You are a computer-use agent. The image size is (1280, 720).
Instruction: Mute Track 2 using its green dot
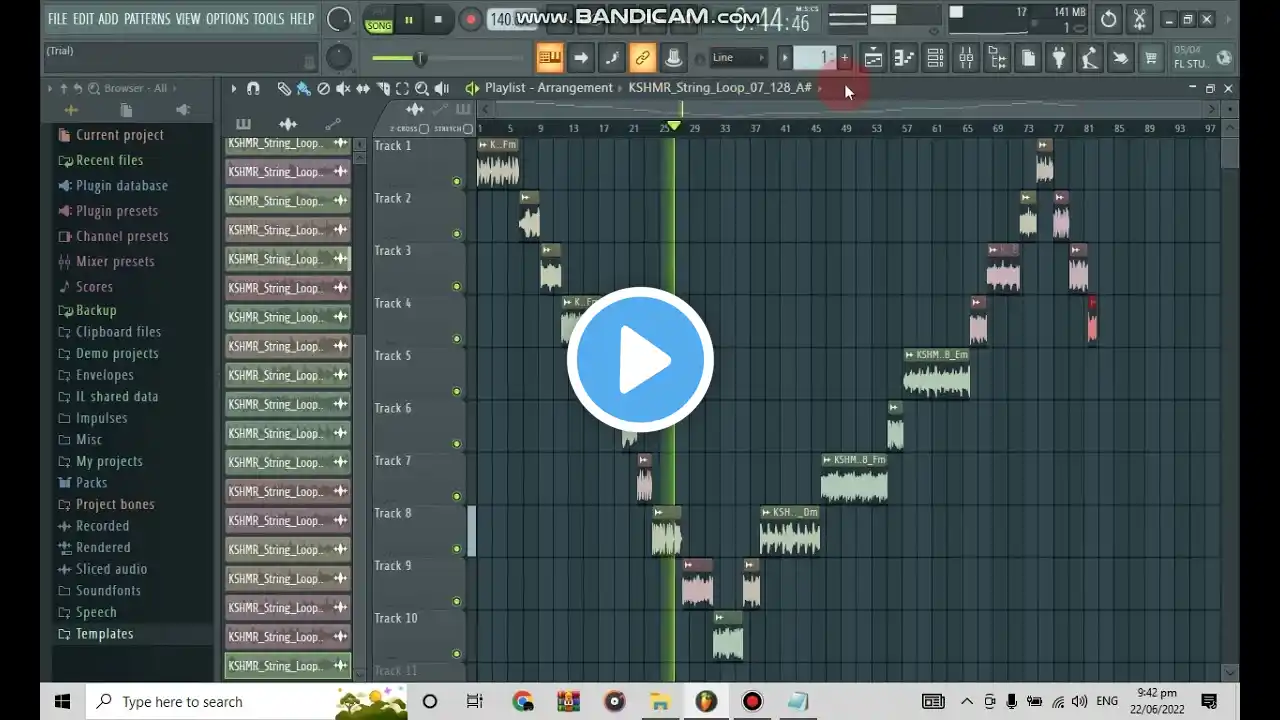(457, 234)
